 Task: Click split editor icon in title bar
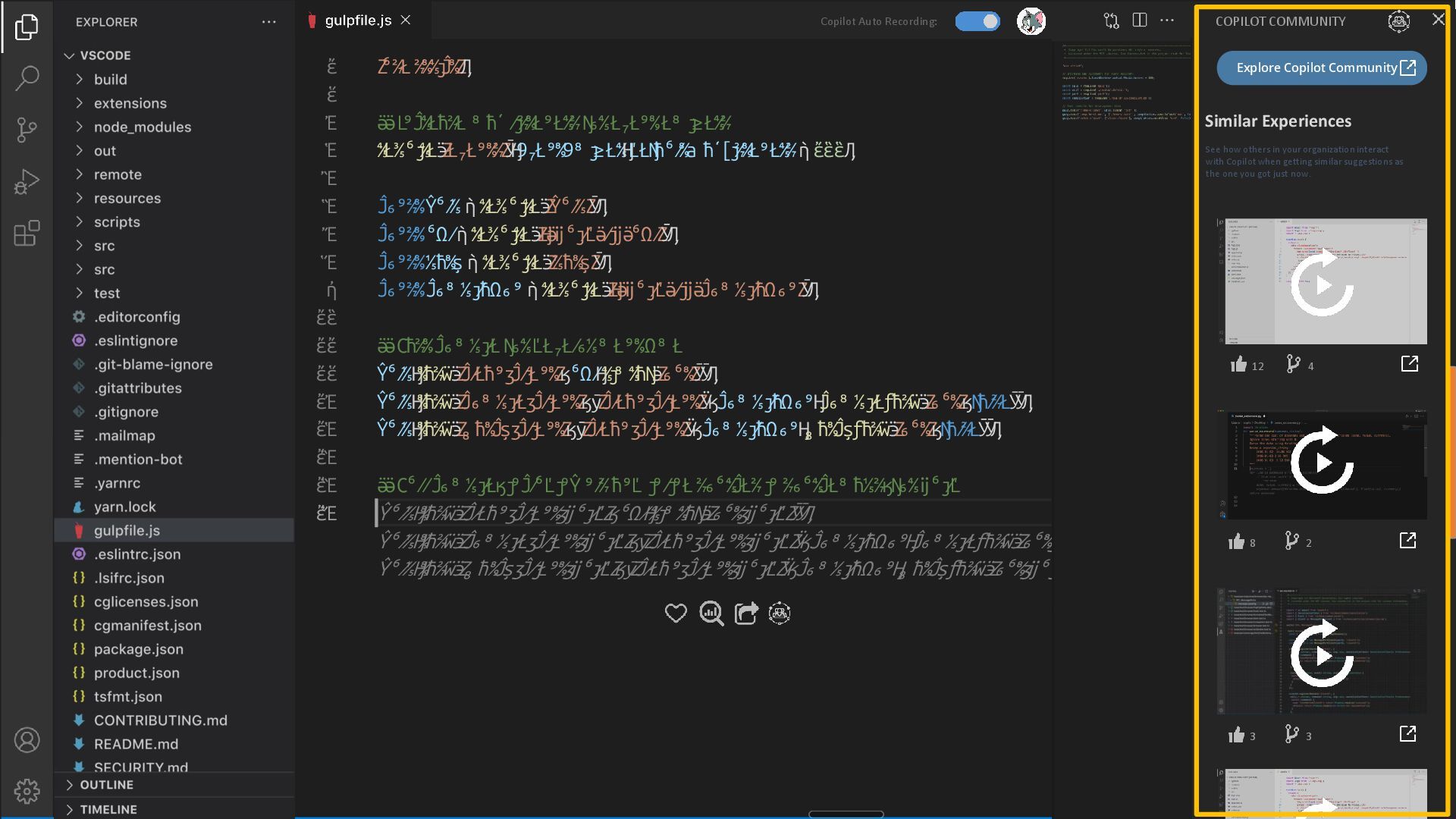1139,20
